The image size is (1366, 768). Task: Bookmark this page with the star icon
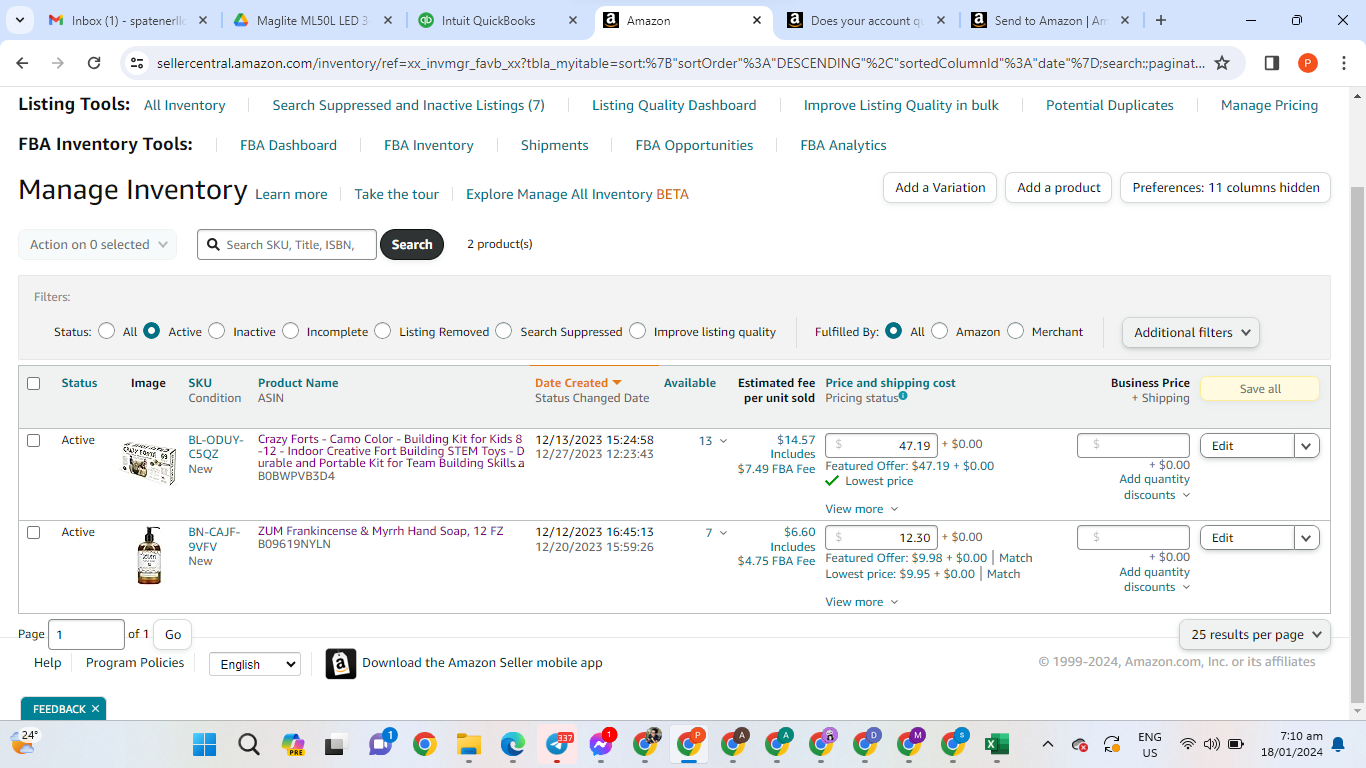[x=1222, y=63]
